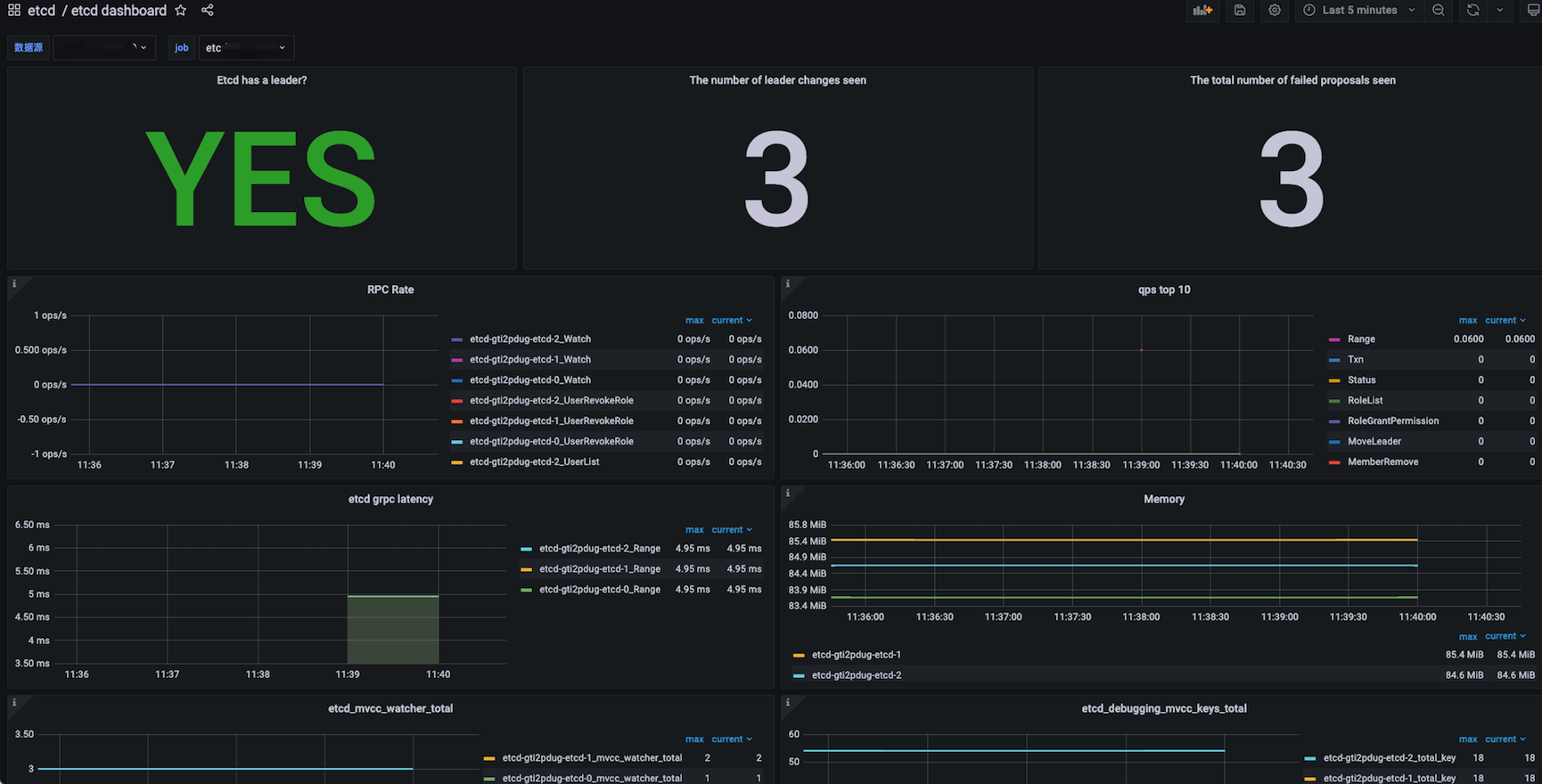
Task: Click info icon on etcd_mvcc_watcher_total panel
Action: click(x=13, y=703)
